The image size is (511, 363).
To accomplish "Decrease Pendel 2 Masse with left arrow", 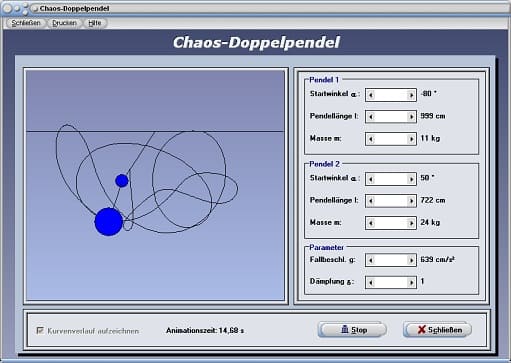I will [x=371, y=223].
